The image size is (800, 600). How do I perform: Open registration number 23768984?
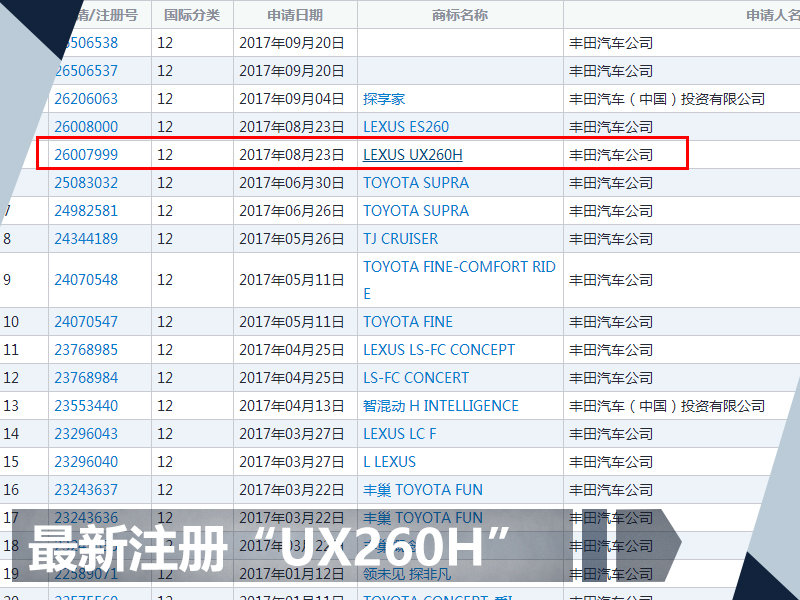pos(86,378)
